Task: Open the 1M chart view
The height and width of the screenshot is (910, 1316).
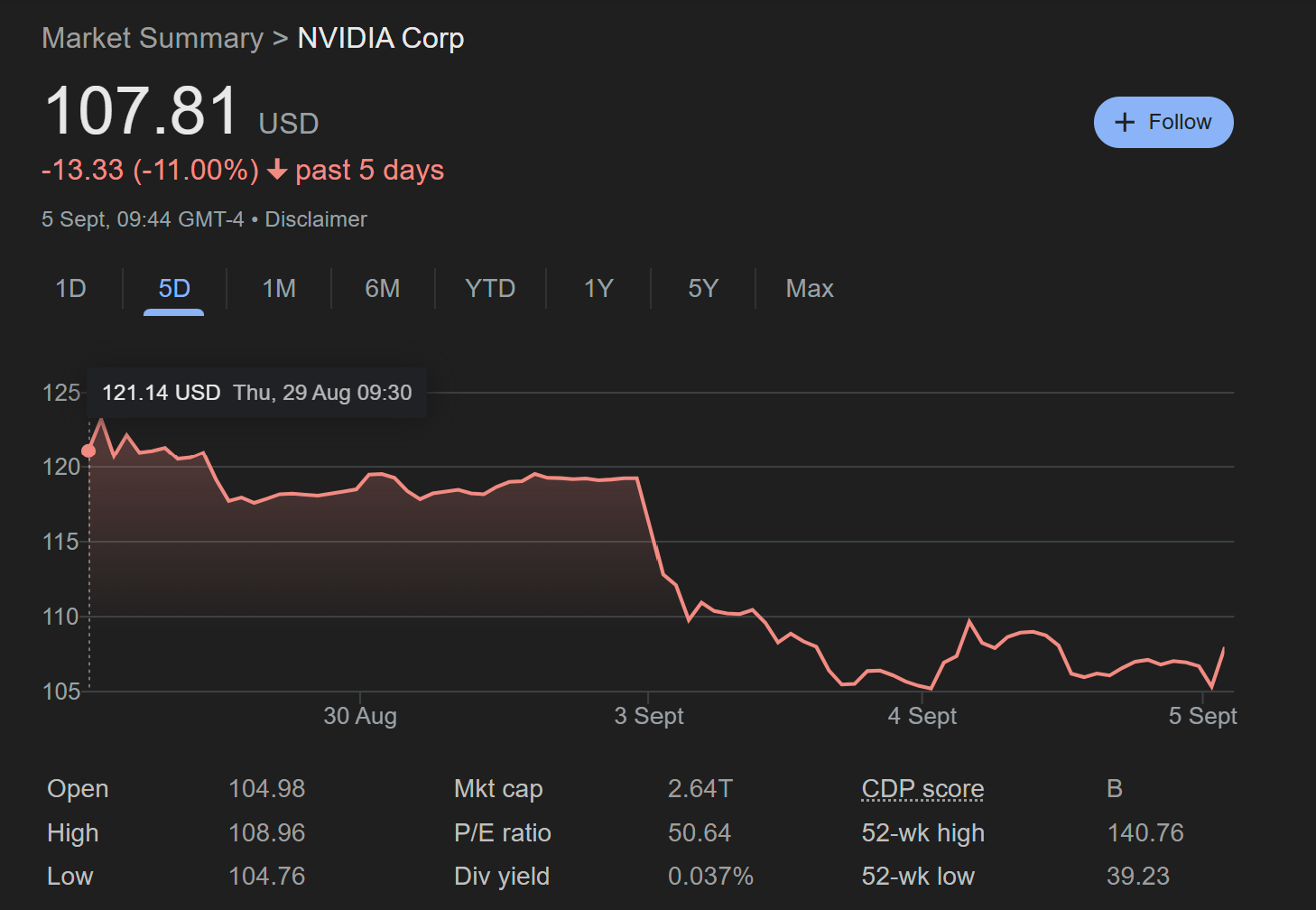Action: (279, 289)
